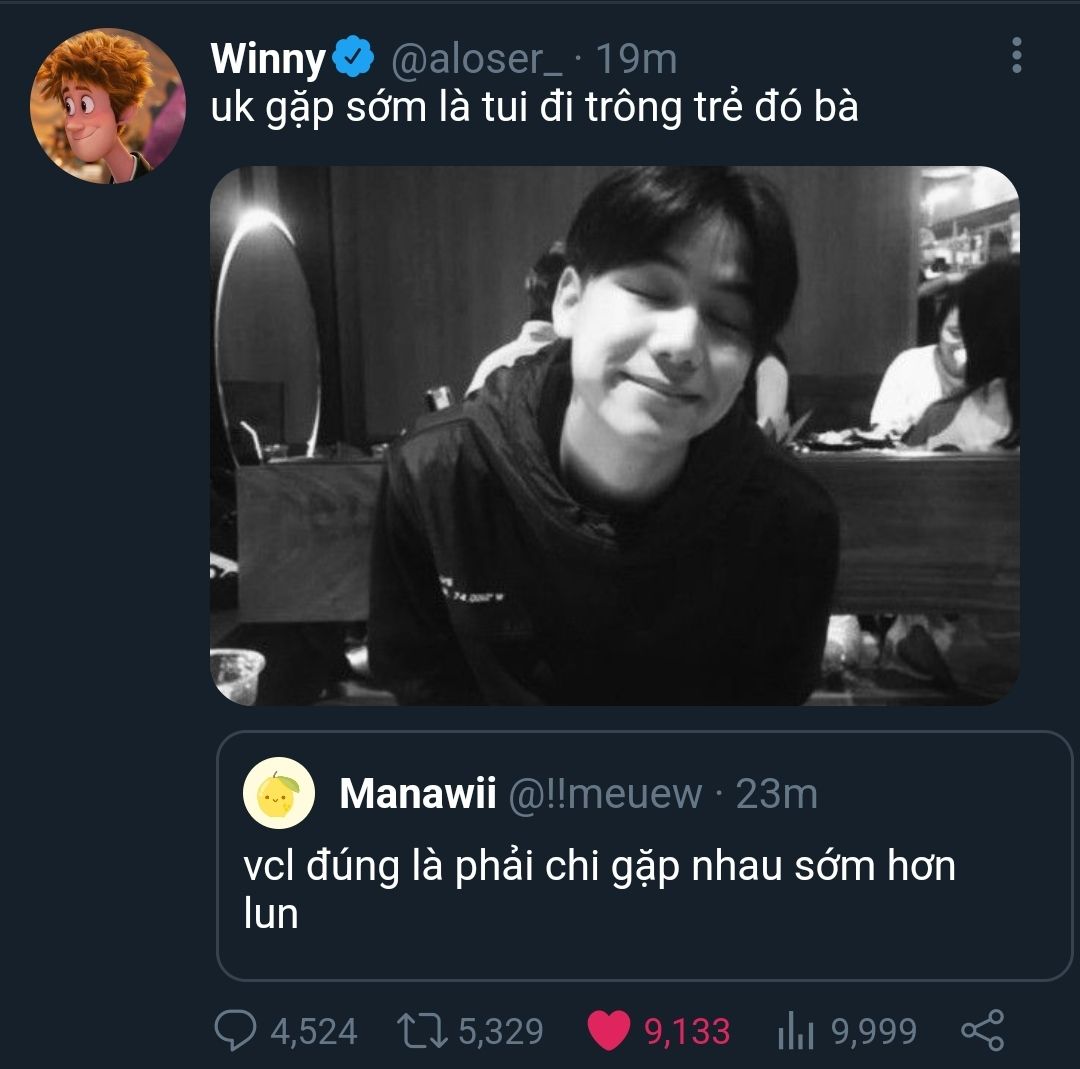Click the 23m timestamp on quoted tweet
1080x1069 pixels.
coord(777,794)
